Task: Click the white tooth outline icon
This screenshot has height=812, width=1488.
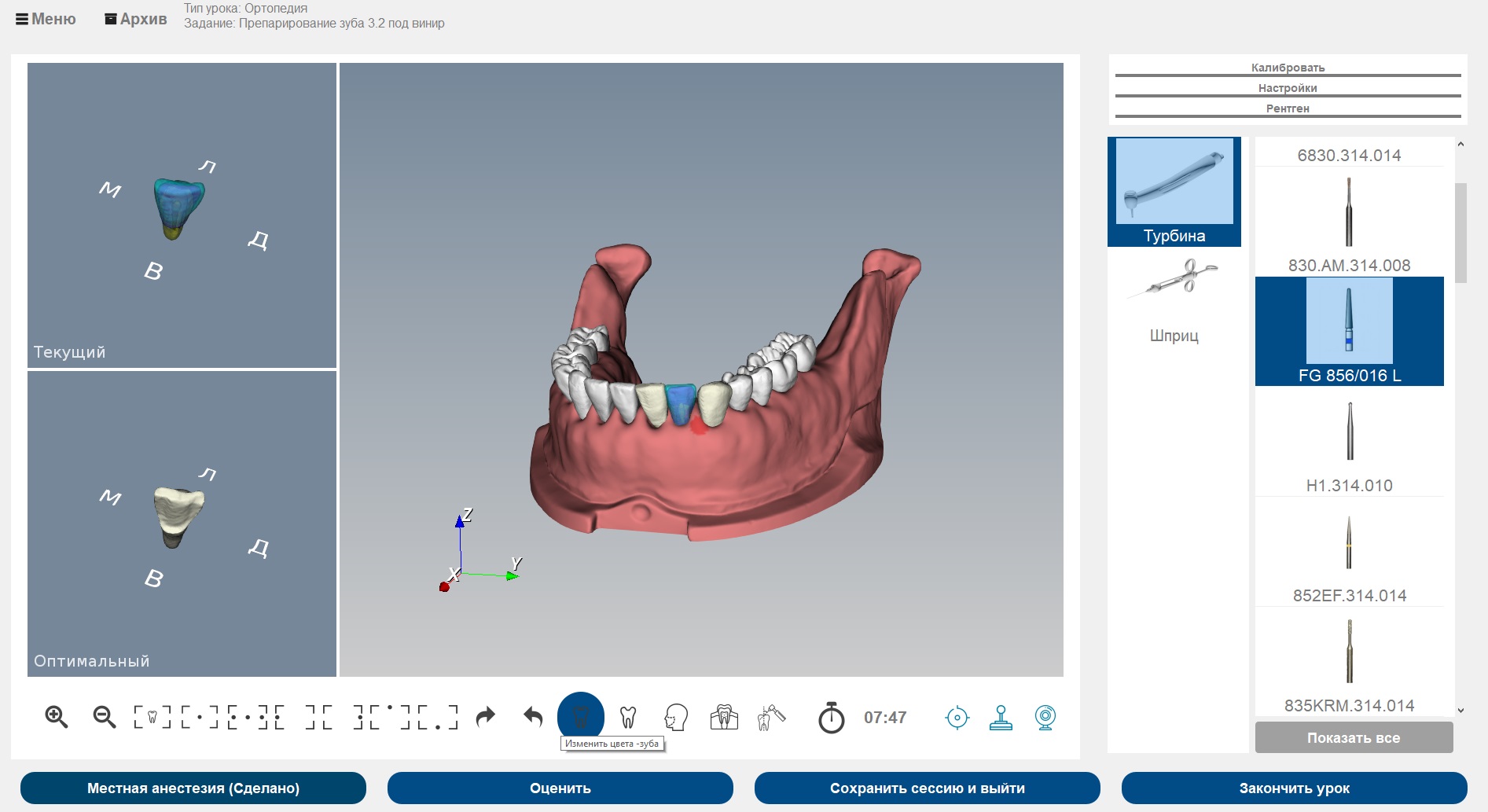Action: click(628, 717)
